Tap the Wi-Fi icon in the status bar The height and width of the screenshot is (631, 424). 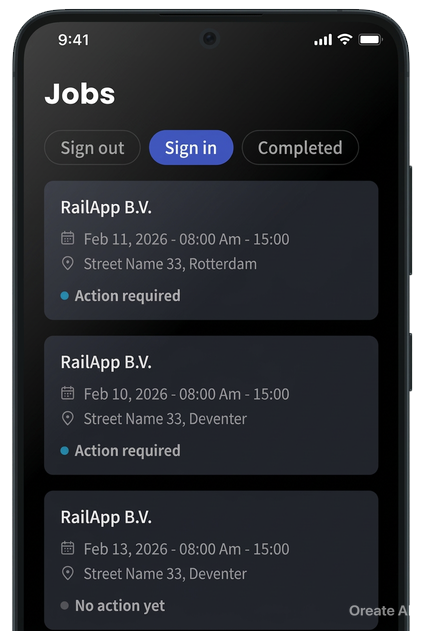point(345,39)
